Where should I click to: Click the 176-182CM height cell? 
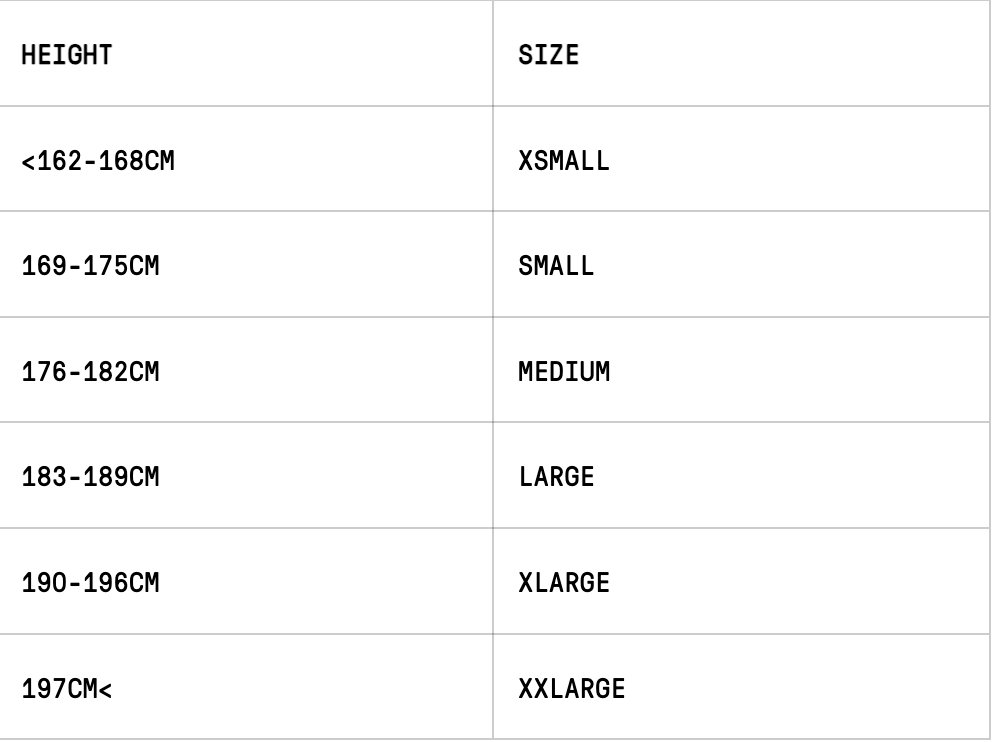(x=90, y=372)
